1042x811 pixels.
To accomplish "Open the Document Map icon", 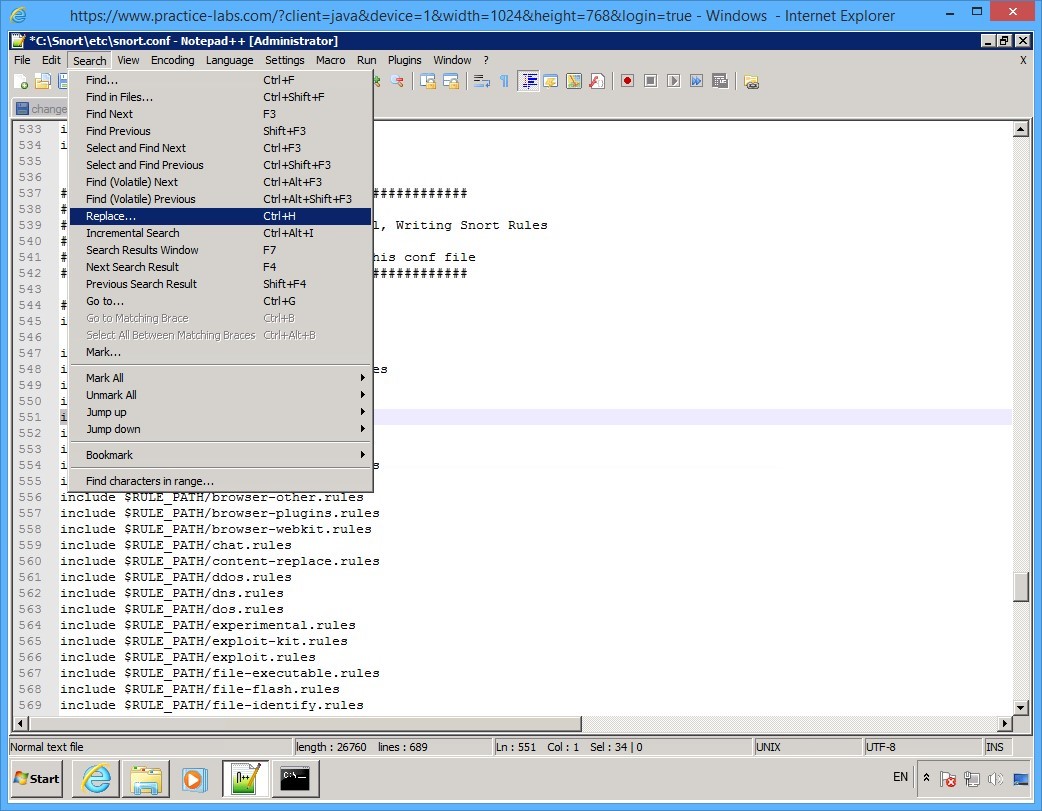I will click(575, 81).
